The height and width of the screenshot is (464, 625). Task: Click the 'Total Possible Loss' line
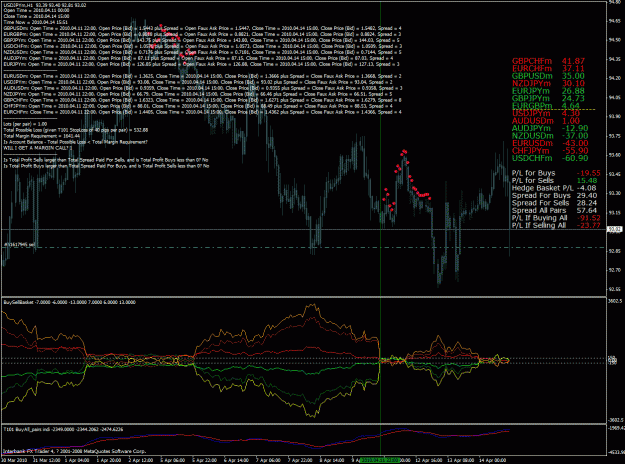[76, 130]
